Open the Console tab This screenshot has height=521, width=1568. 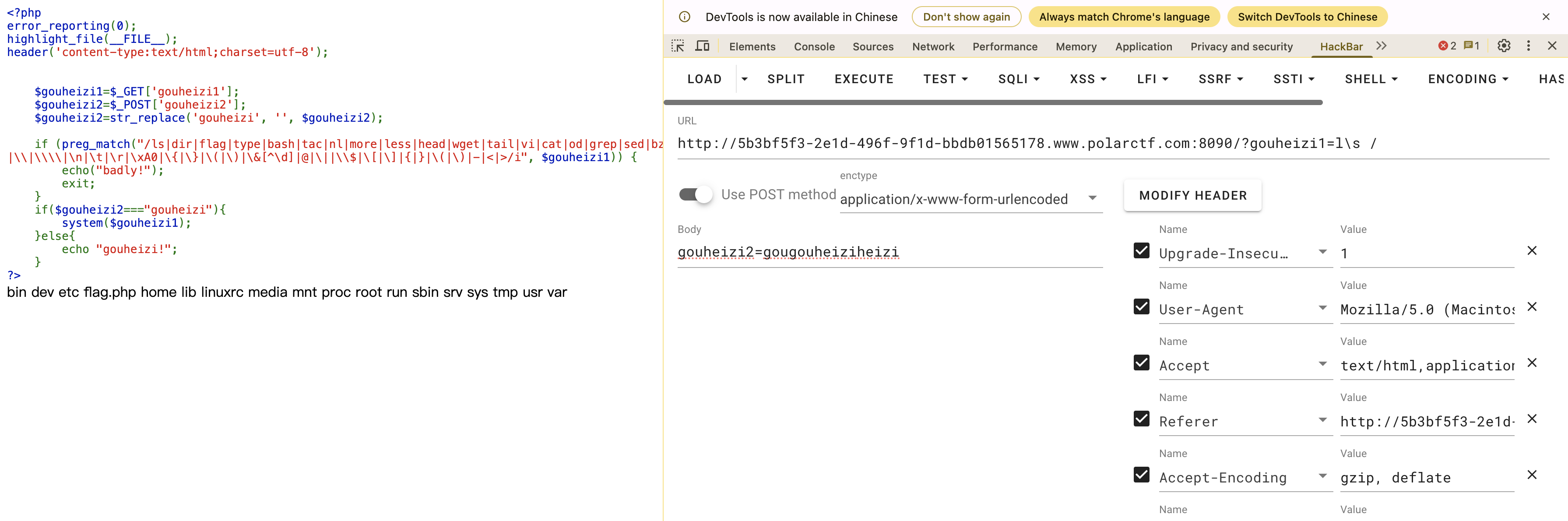(814, 47)
